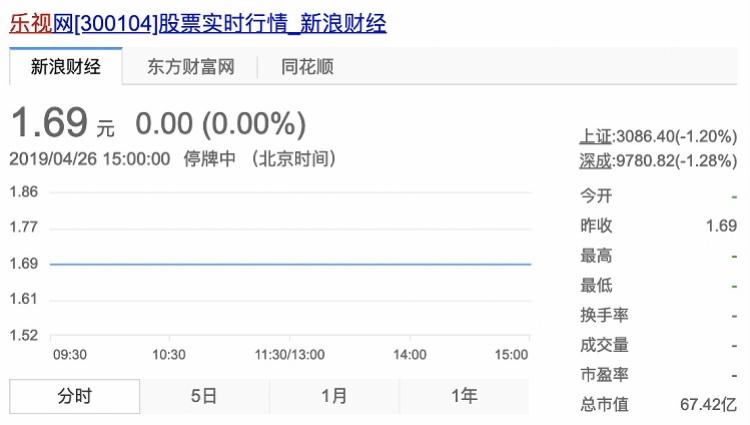Click the （北京时间） label
750x425 pixels.
click(x=294, y=159)
